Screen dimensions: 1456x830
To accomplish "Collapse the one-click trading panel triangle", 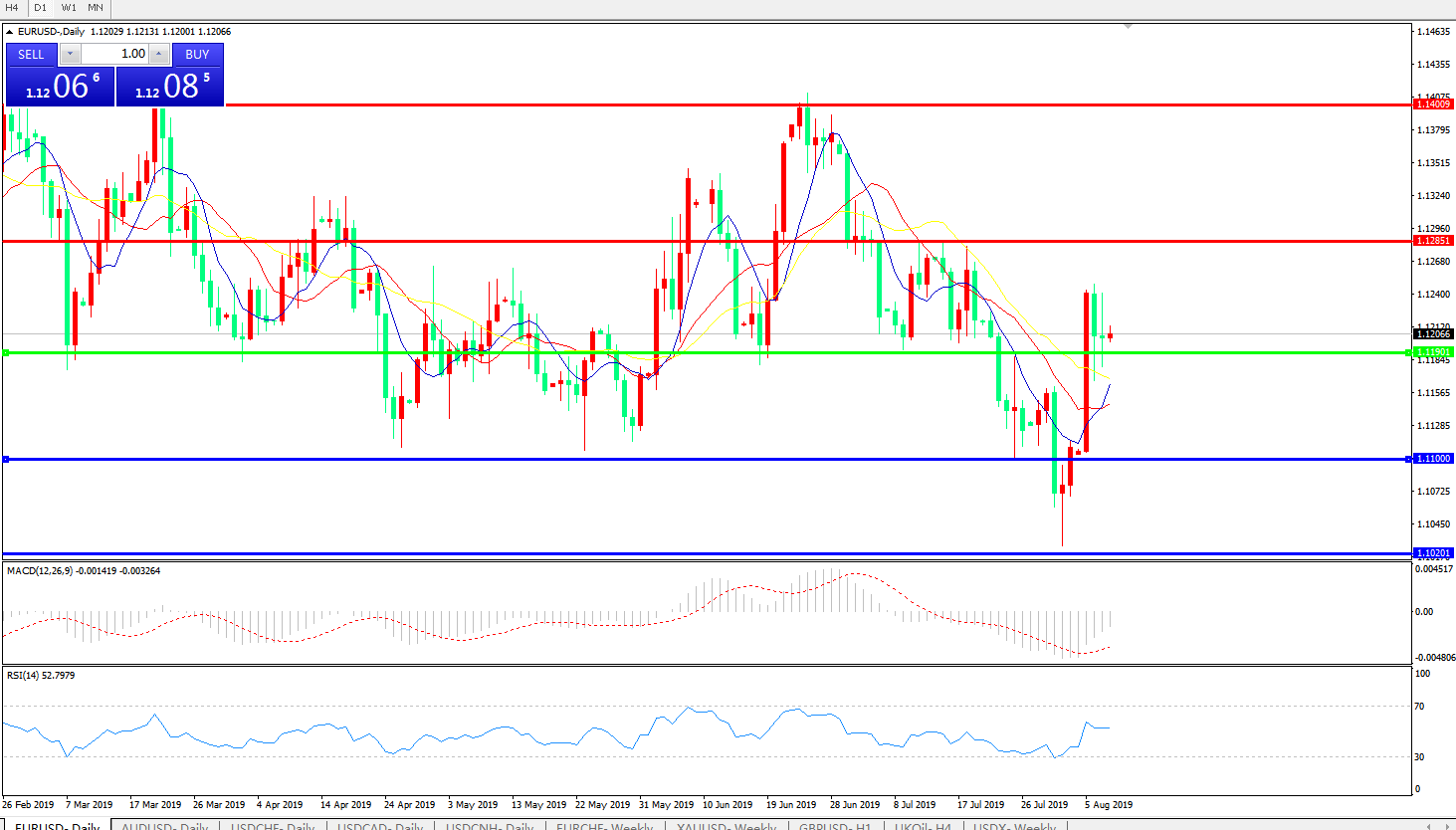I will 10,32.
